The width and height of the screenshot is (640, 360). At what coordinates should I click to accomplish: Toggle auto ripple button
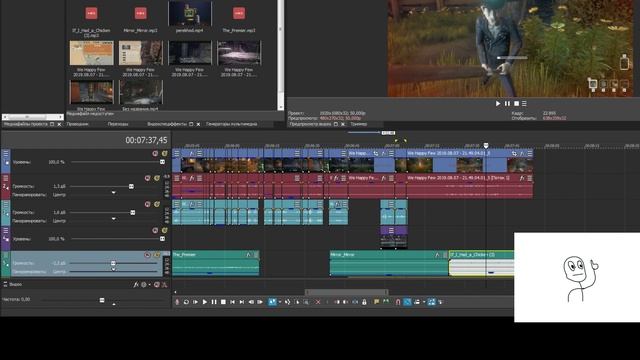417,302
